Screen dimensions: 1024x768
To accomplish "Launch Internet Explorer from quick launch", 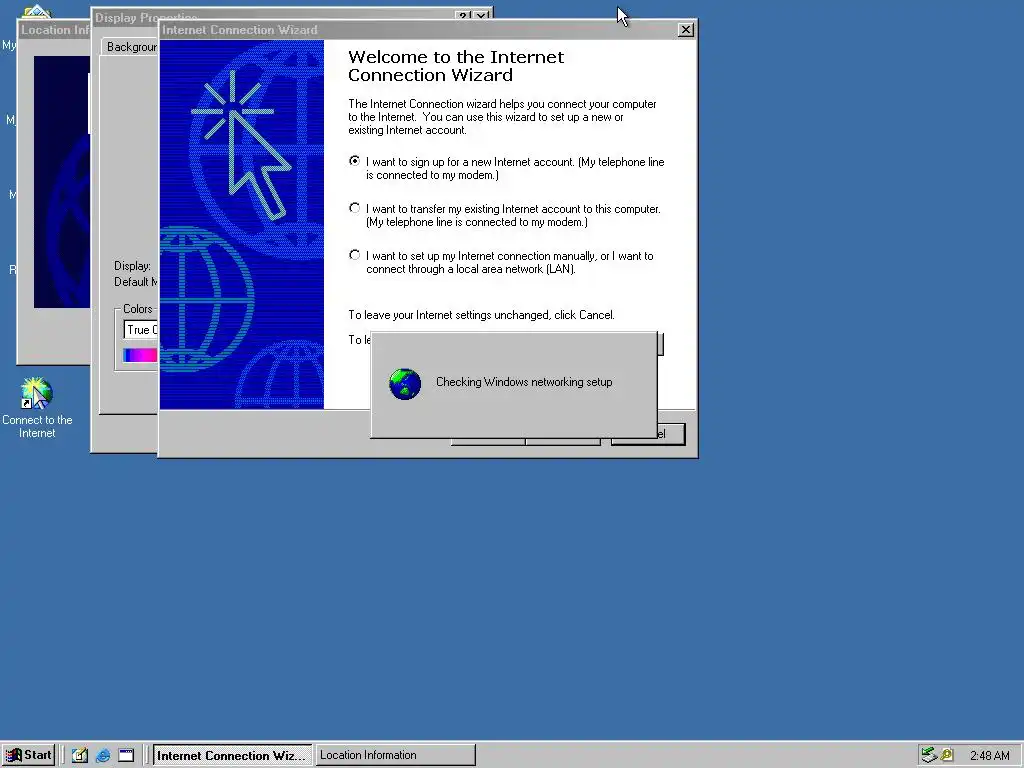I will pos(103,756).
